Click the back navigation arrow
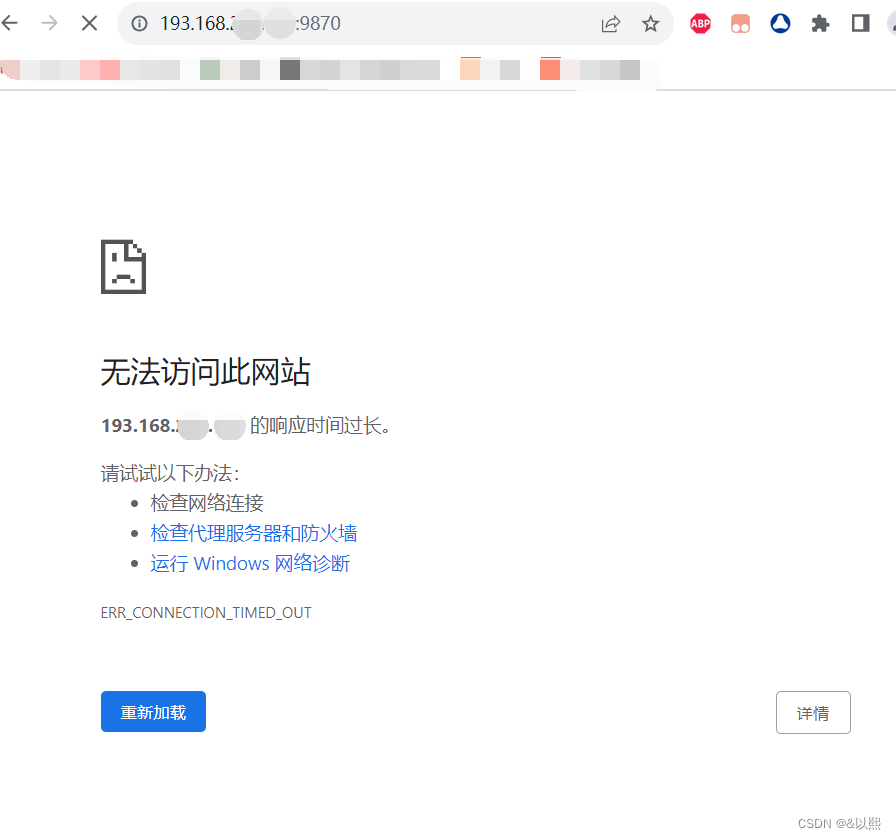 click(x=10, y=22)
